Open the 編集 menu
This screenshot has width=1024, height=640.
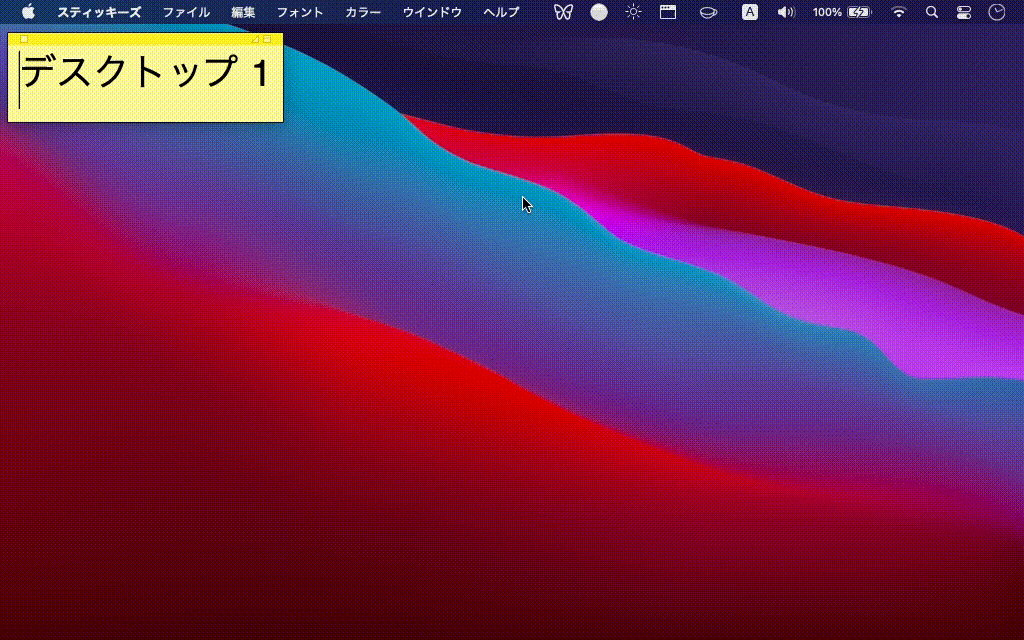[243, 12]
